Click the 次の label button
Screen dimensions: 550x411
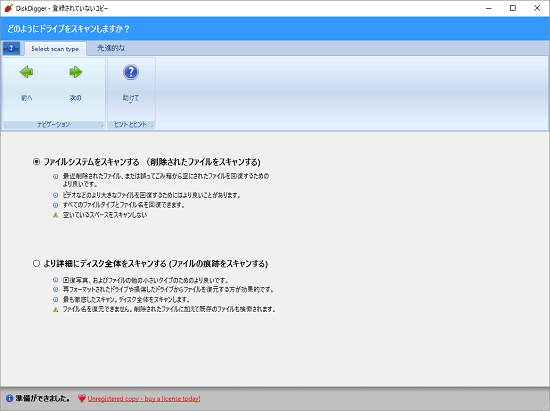point(75,98)
